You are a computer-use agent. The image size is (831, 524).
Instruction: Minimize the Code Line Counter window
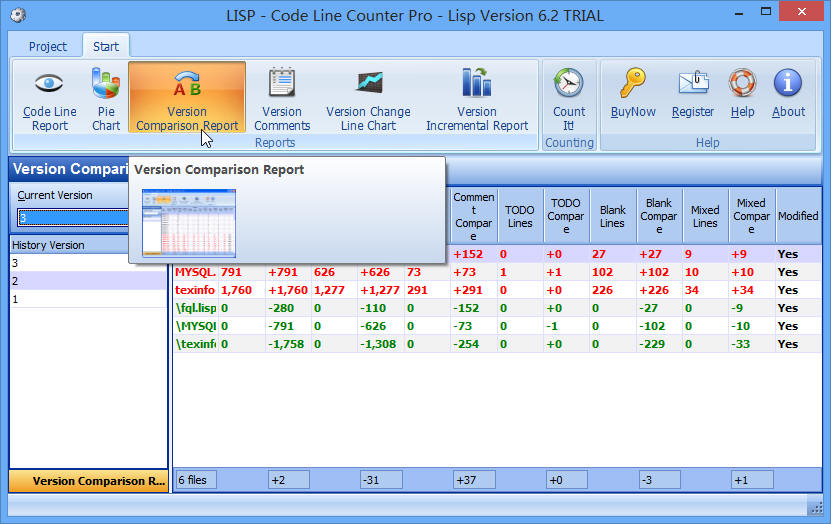pyautogui.click(x=739, y=11)
